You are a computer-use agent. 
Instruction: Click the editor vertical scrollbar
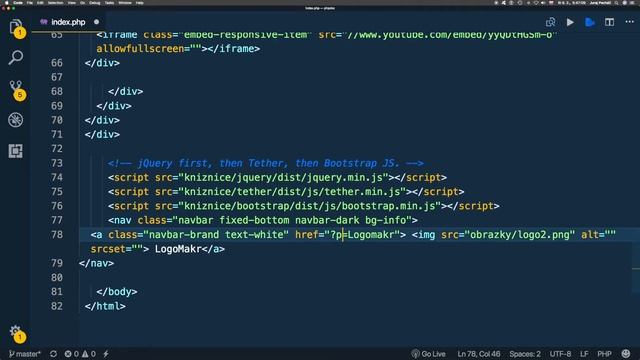[x=636, y=261]
